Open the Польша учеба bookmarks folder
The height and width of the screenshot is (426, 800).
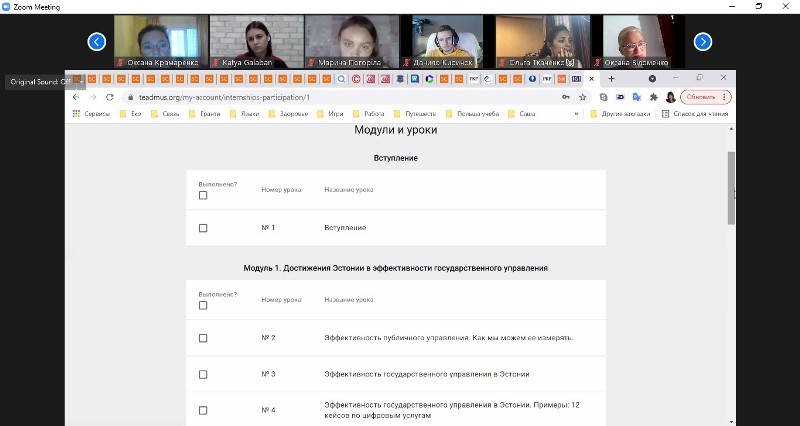pyautogui.click(x=472, y=114)
